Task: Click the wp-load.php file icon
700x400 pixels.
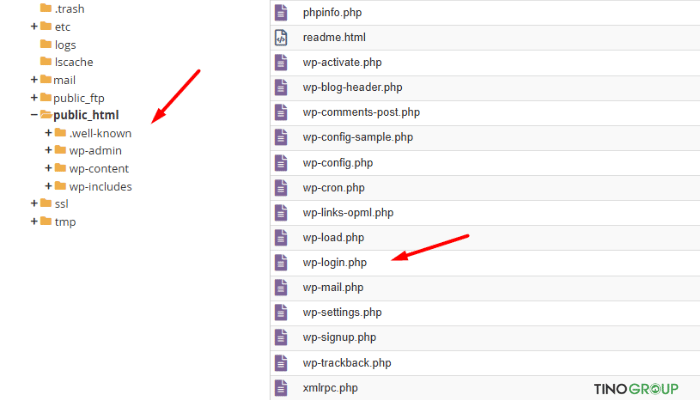Action: pyautogui.click(x=281, y=238)
